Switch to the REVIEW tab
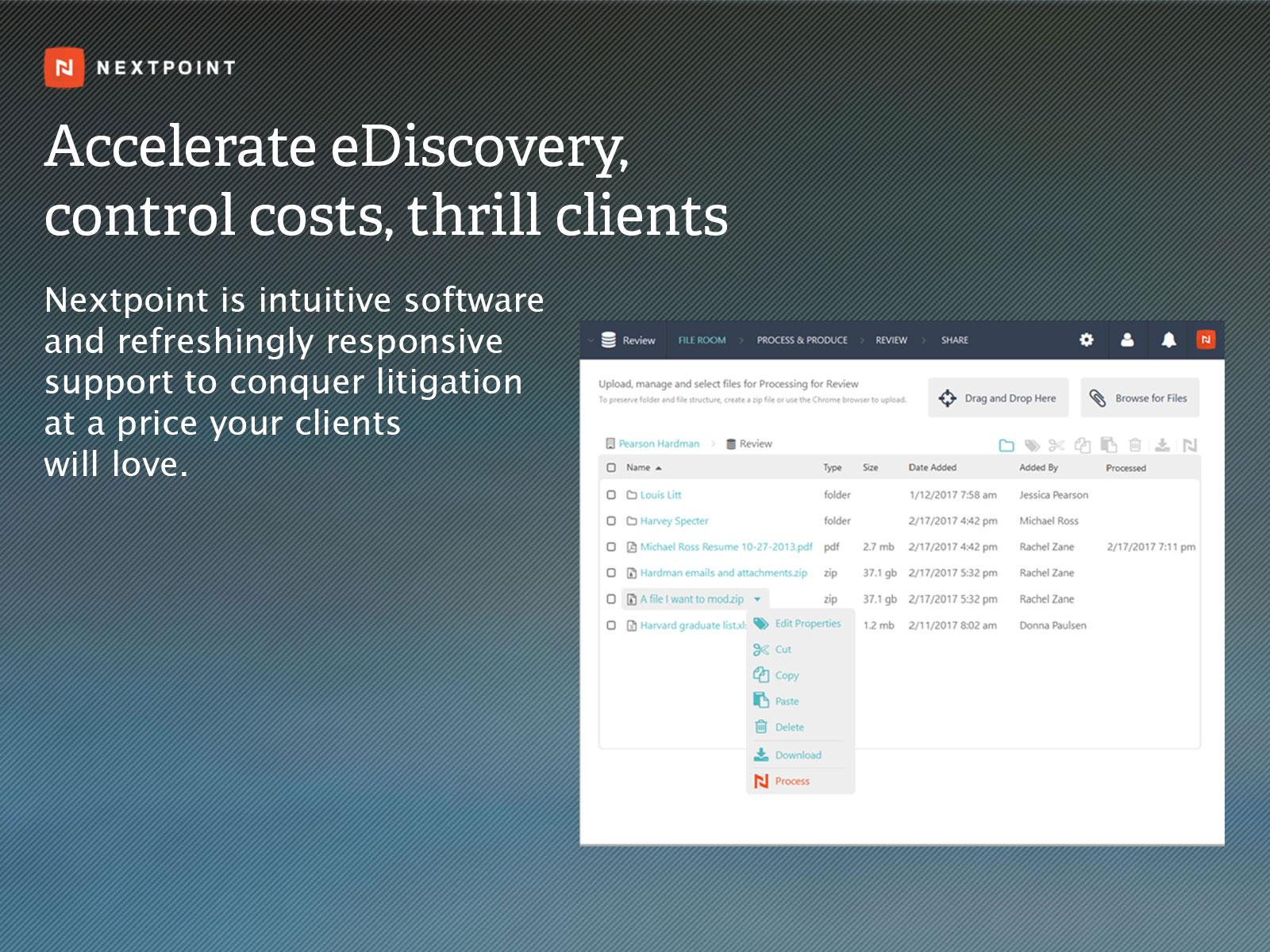This screenshot has height=952, width=1270. click(x=891, y=340)
